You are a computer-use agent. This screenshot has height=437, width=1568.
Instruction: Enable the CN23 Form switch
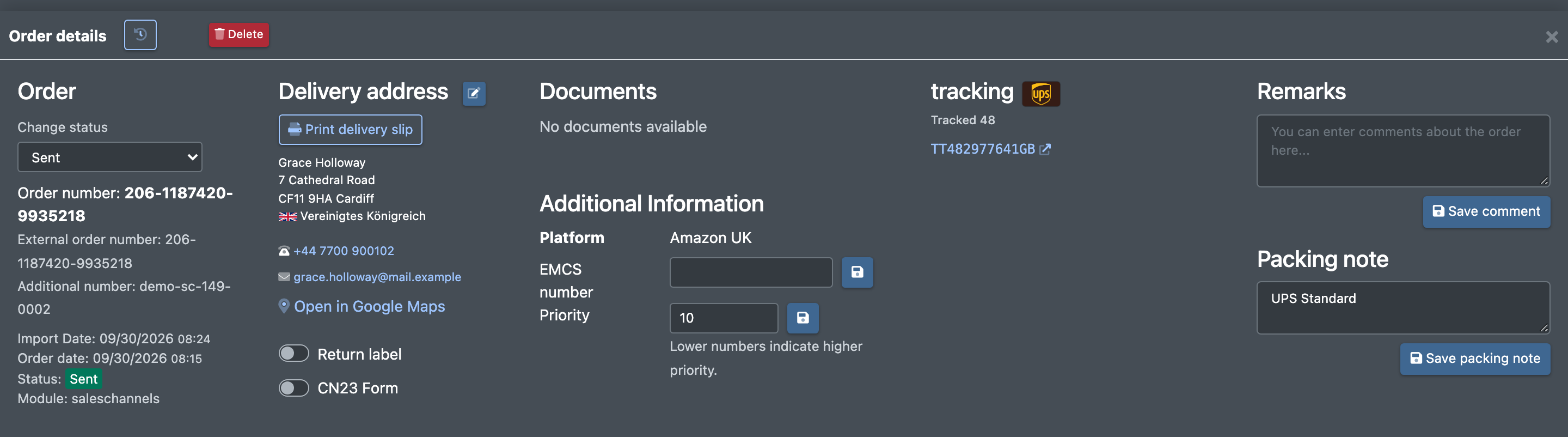tap(294, 387)
